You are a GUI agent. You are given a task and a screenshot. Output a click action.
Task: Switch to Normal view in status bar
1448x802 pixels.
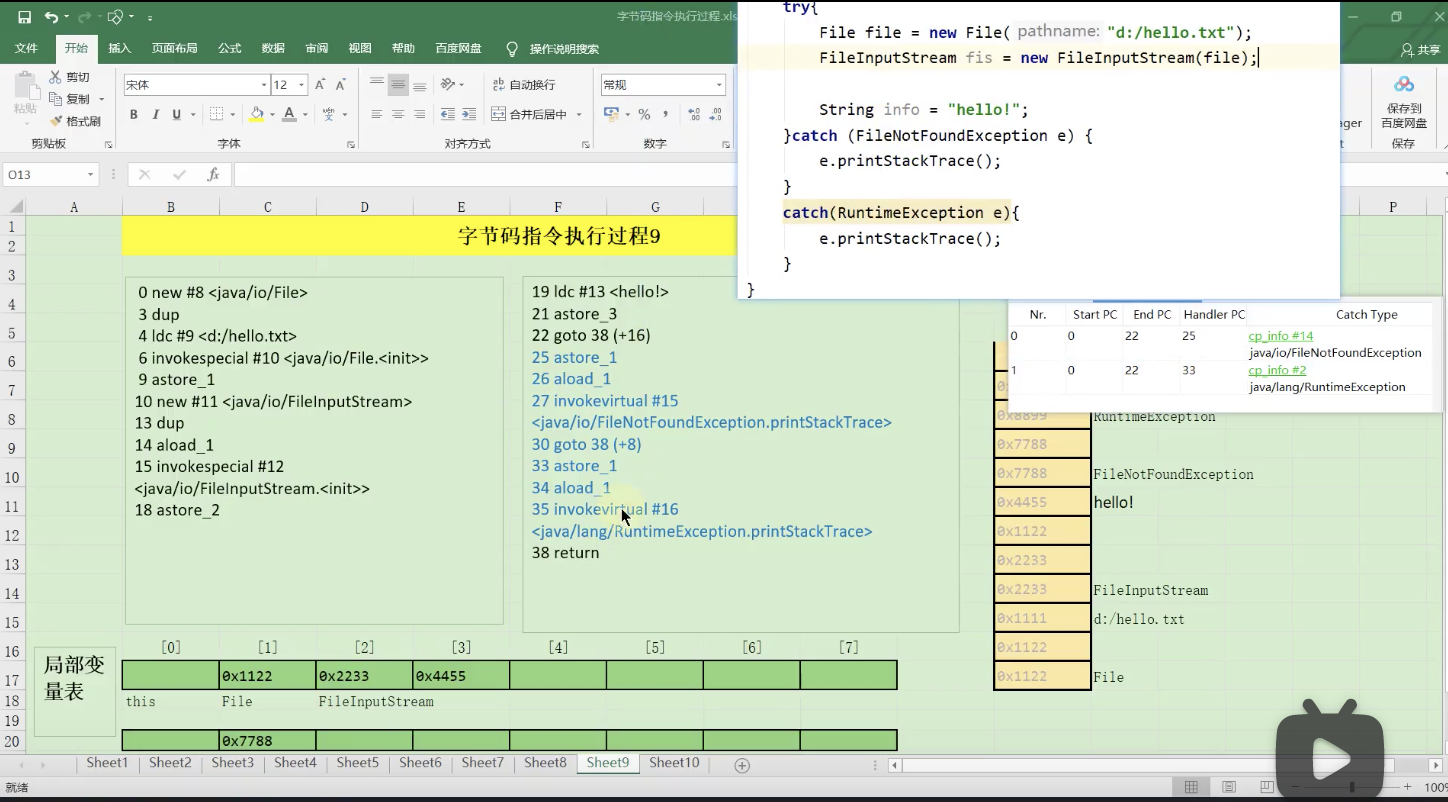click(x=1191, y=787)
